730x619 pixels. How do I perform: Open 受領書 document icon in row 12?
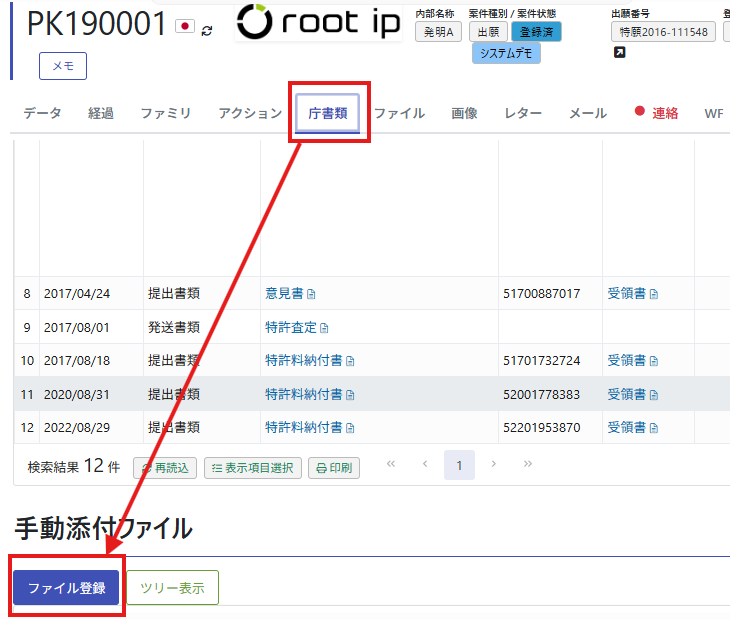tap(654, 428)
